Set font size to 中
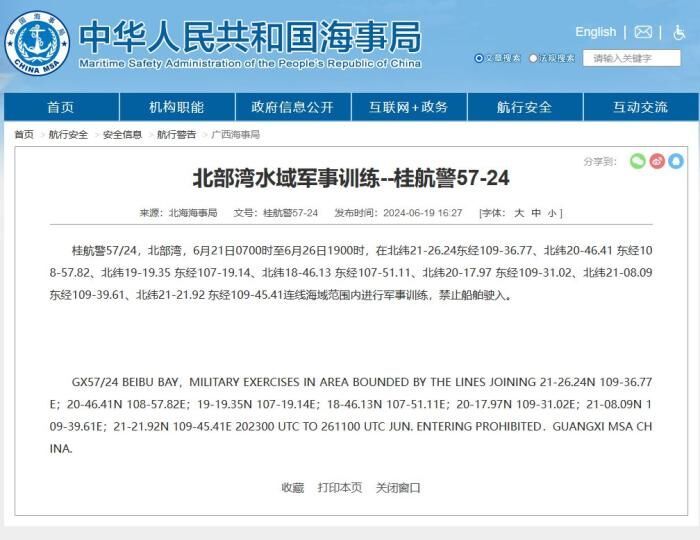Image resolution: width=700 pixels, height=540 pixels. [536, 213]
